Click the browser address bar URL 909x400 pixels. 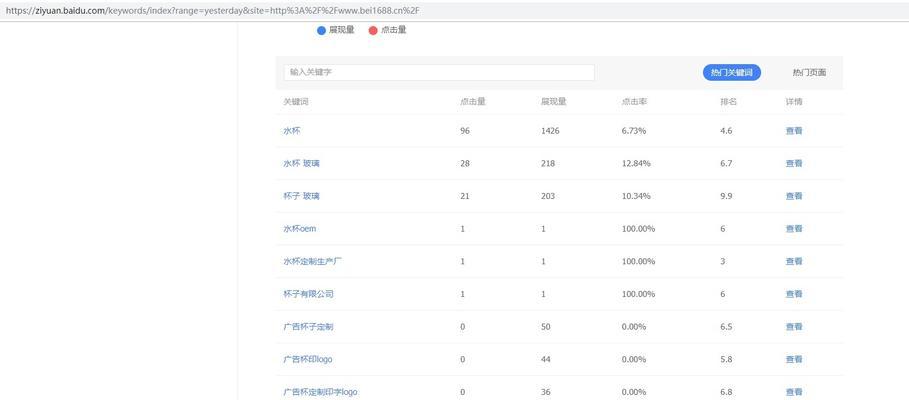coord(213,10)
